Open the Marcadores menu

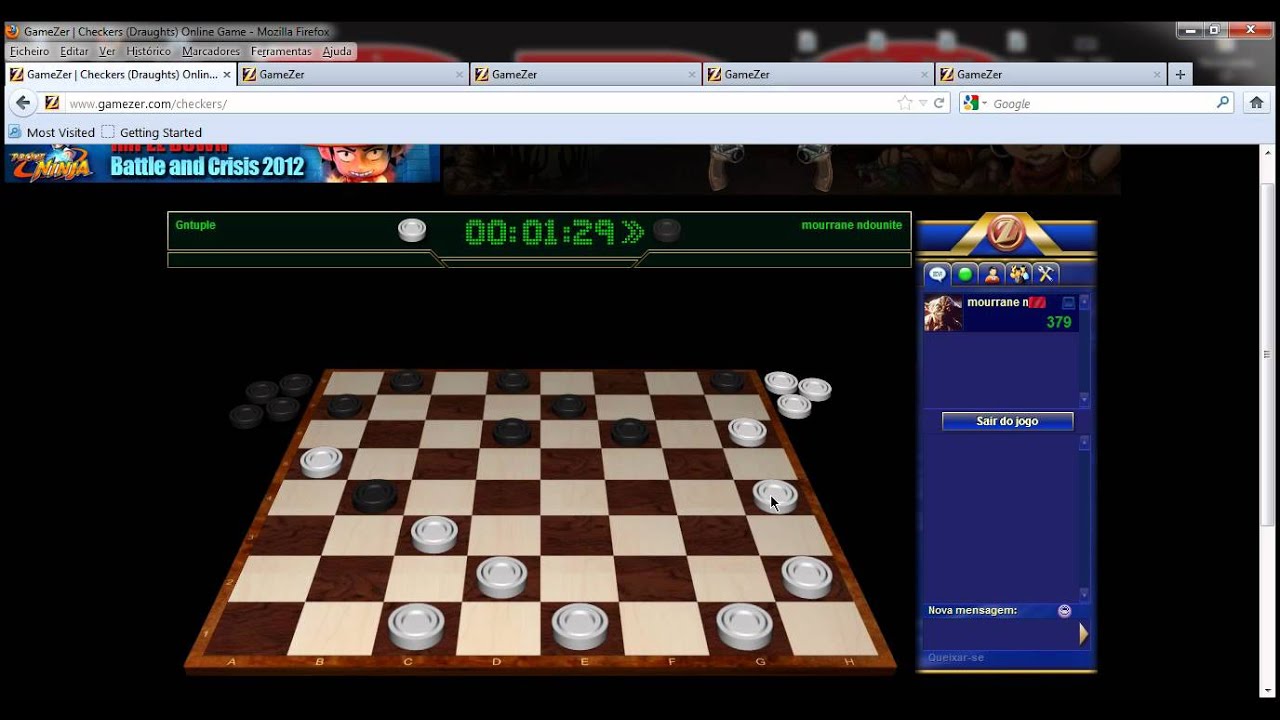[211, 51]
